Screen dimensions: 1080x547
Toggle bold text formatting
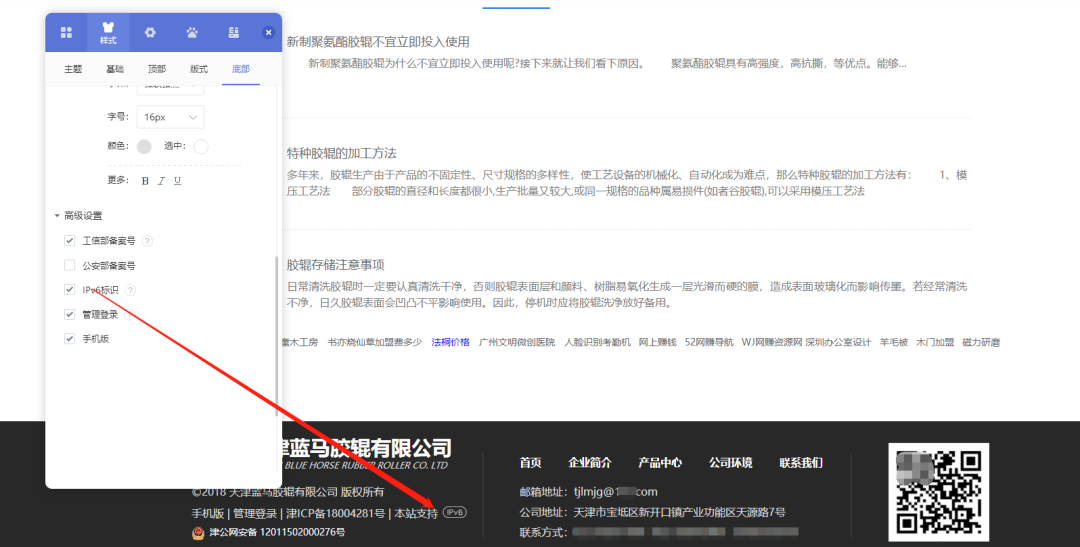(x=145, y=181)
